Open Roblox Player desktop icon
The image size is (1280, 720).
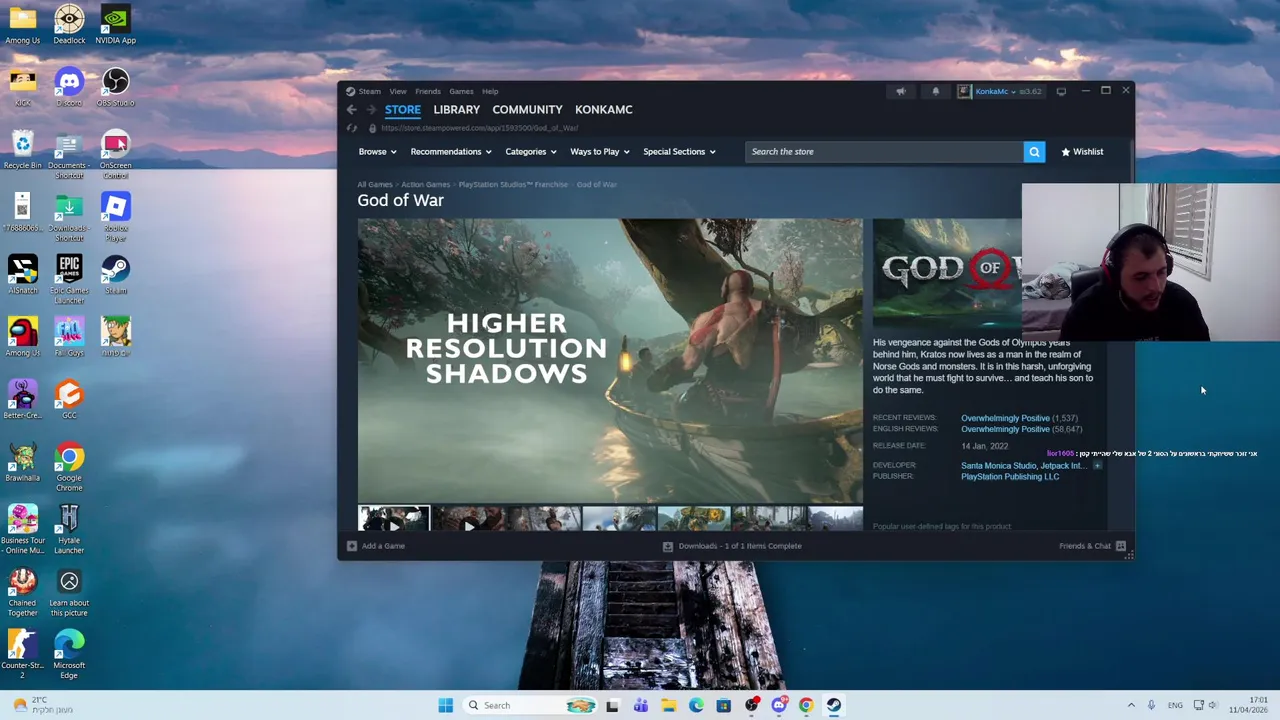point(115,217)
